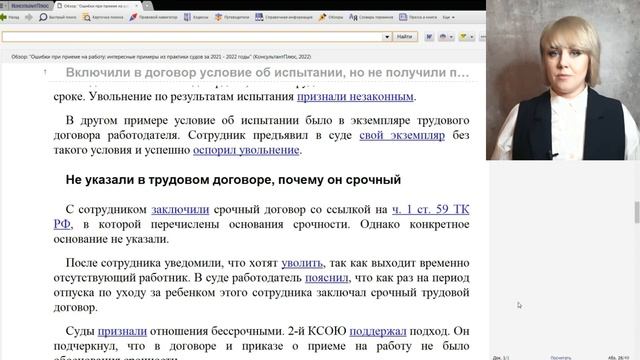Open Правовой навигатор
The image size is (640, 360).
click(153, 17)
